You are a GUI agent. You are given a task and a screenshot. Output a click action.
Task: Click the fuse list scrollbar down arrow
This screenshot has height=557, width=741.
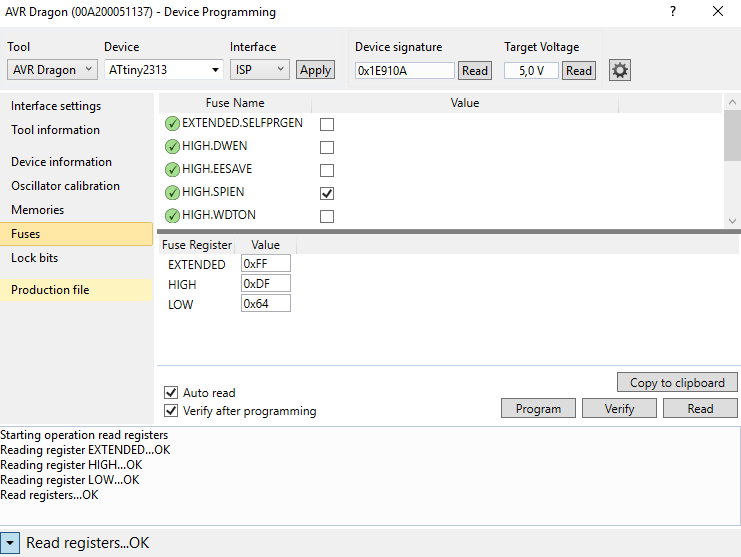732,221
